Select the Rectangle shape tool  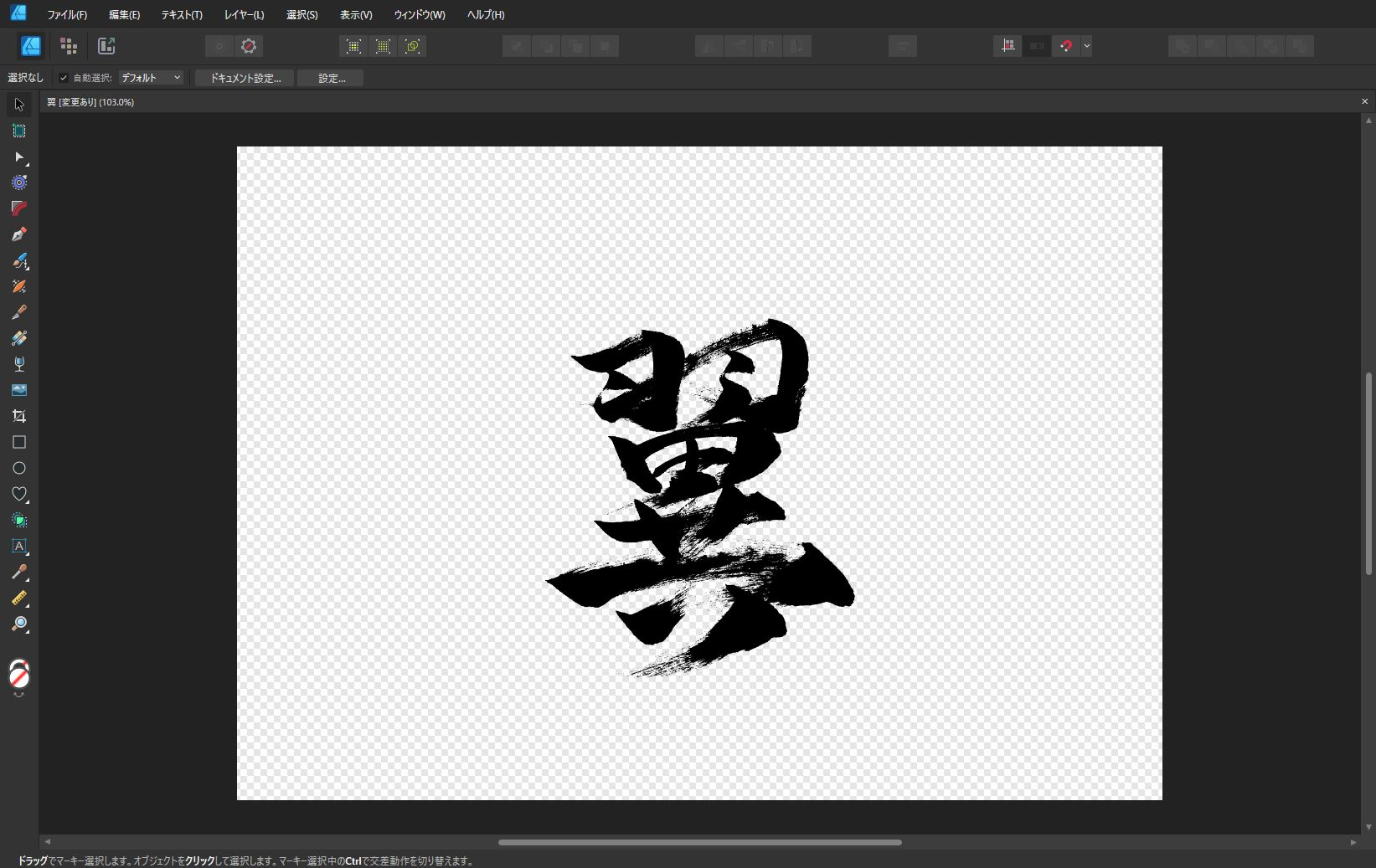coord(19,442)
